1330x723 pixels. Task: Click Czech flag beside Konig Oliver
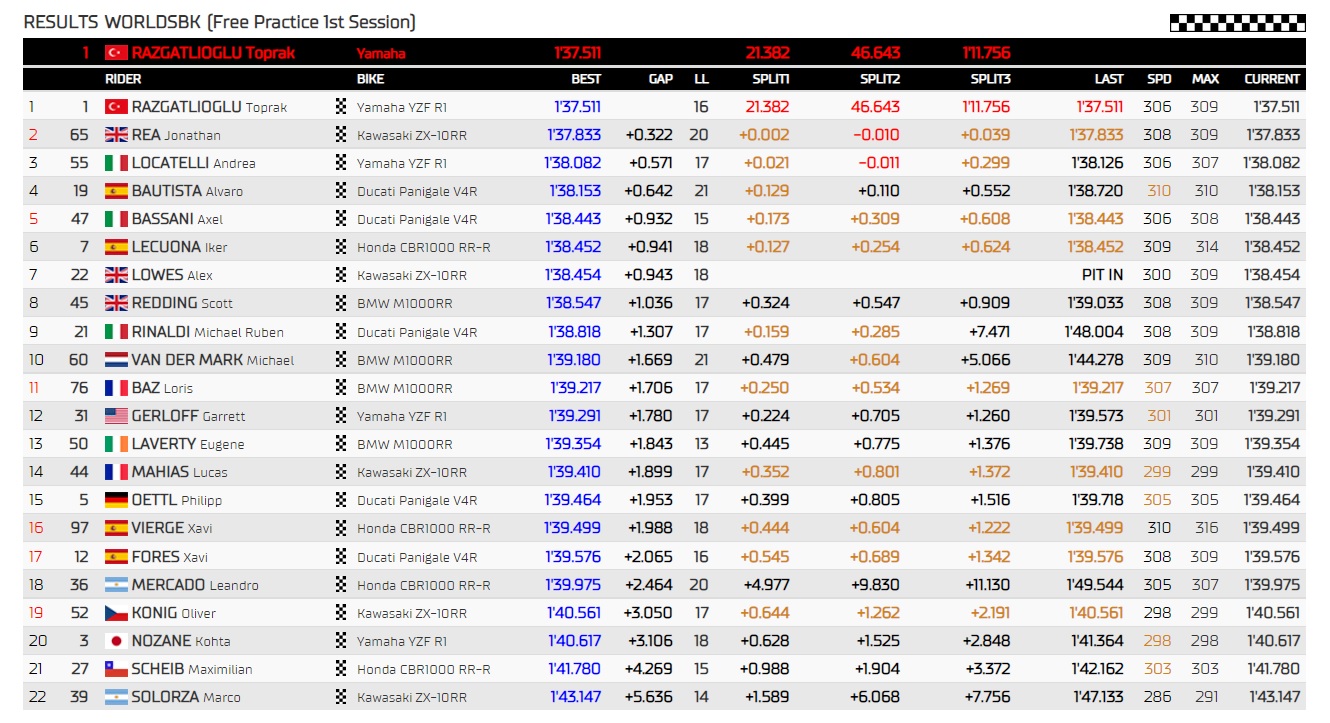click(x=116, y=612)
